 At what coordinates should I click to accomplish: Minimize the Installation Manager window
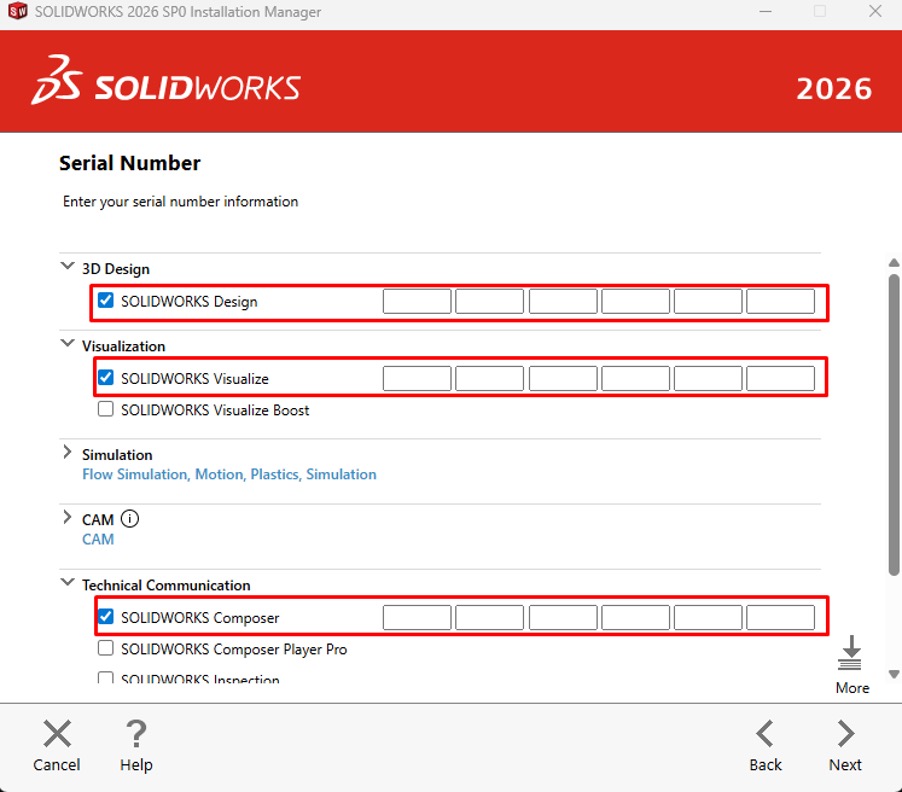tap(765, 12)
